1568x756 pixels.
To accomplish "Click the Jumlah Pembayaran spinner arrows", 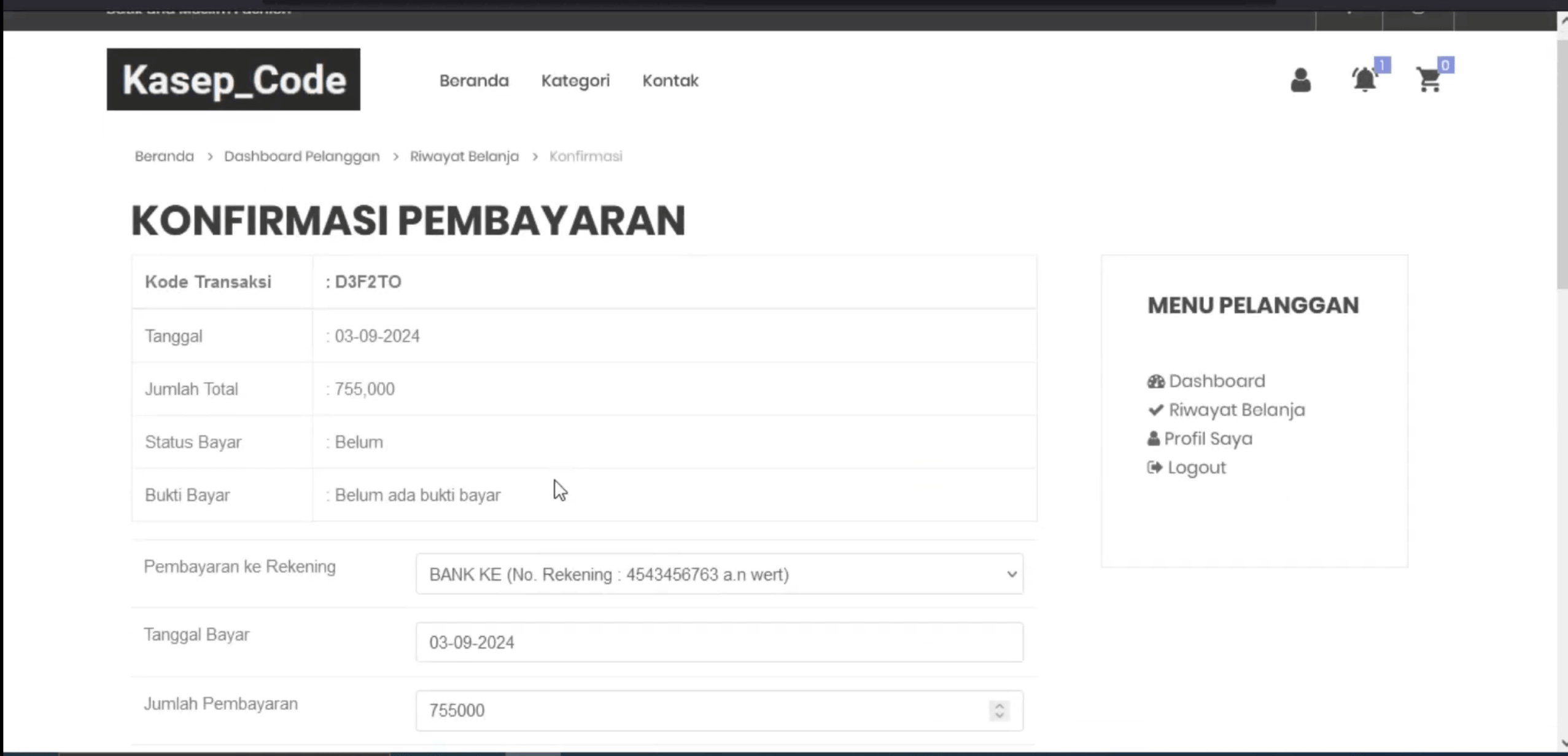I will 999,711.
